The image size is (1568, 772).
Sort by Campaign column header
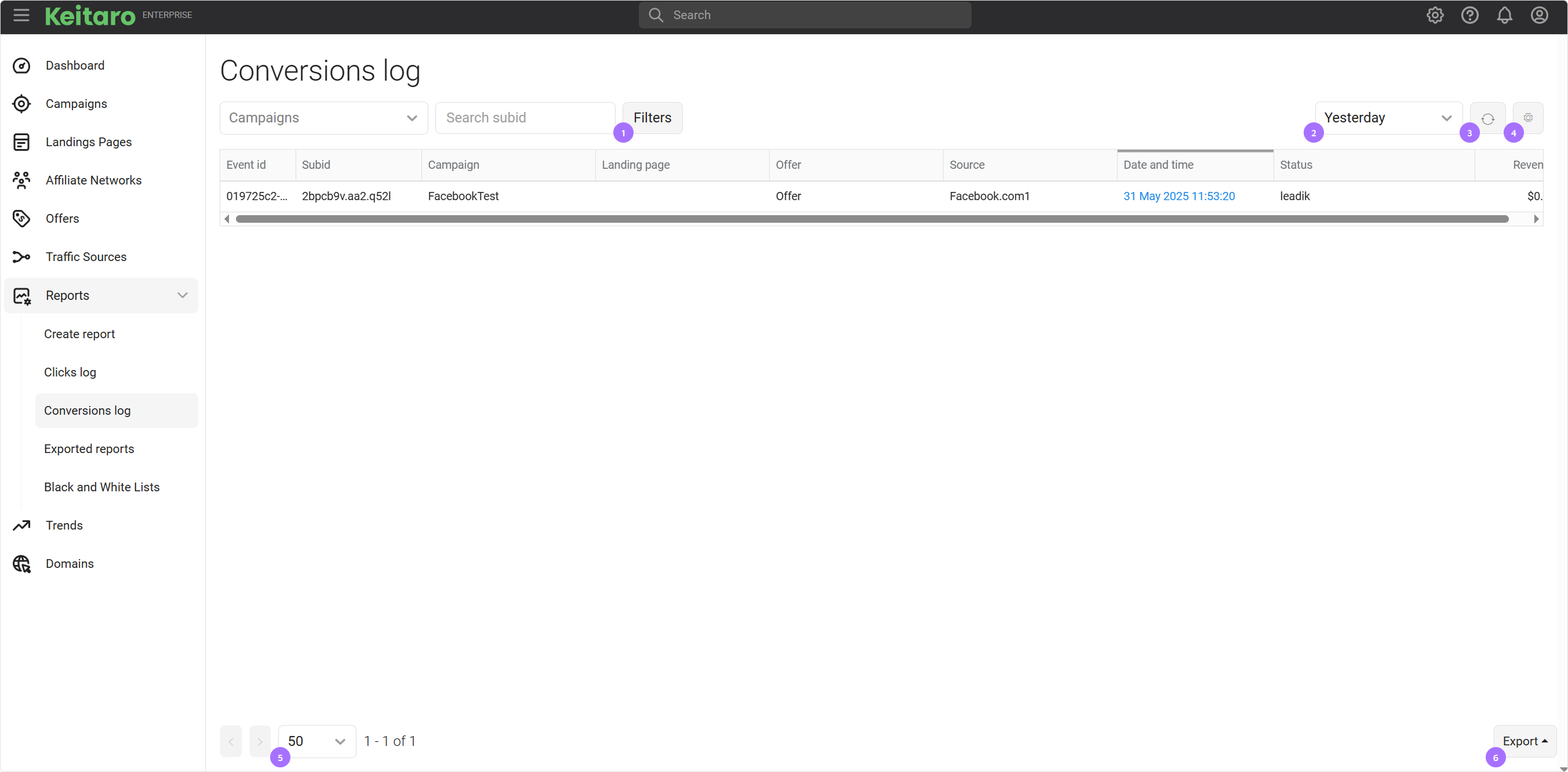(x=508, y=165)
